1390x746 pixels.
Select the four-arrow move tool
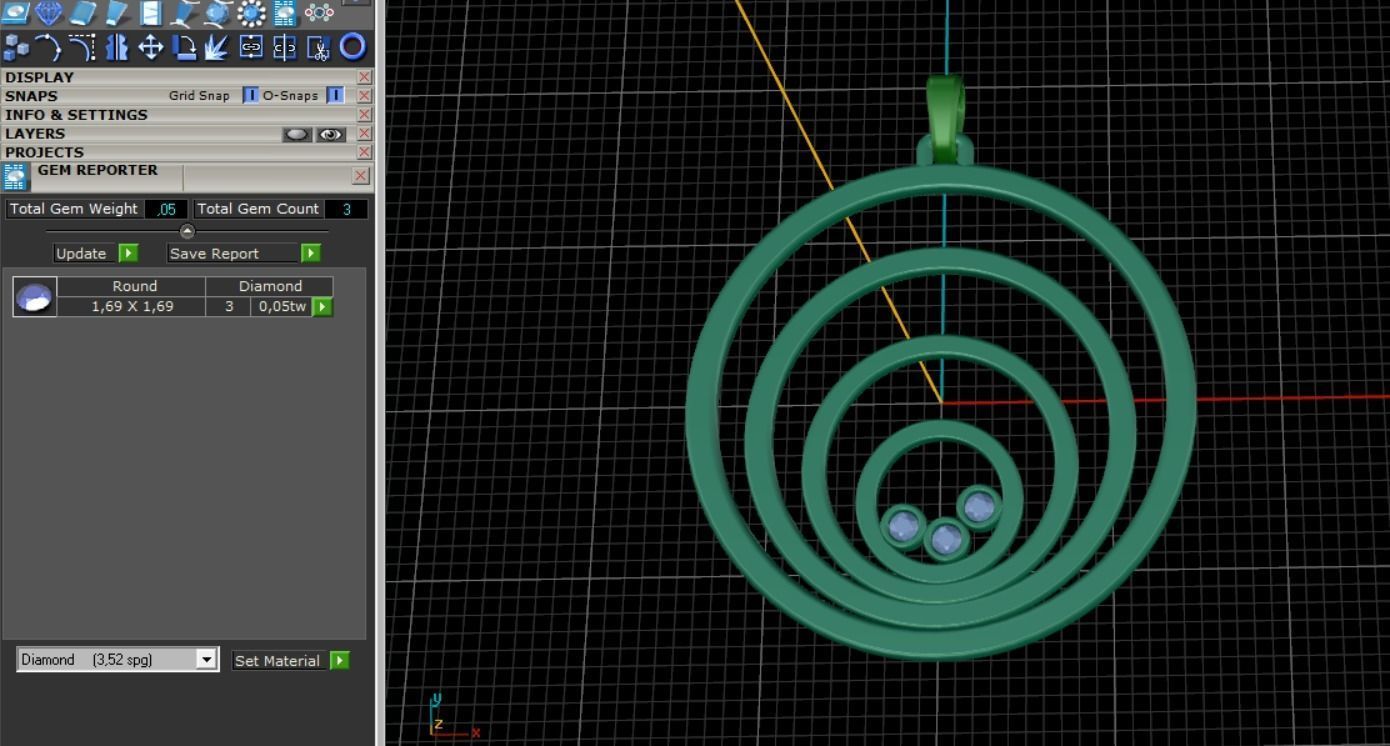point(151,47)
